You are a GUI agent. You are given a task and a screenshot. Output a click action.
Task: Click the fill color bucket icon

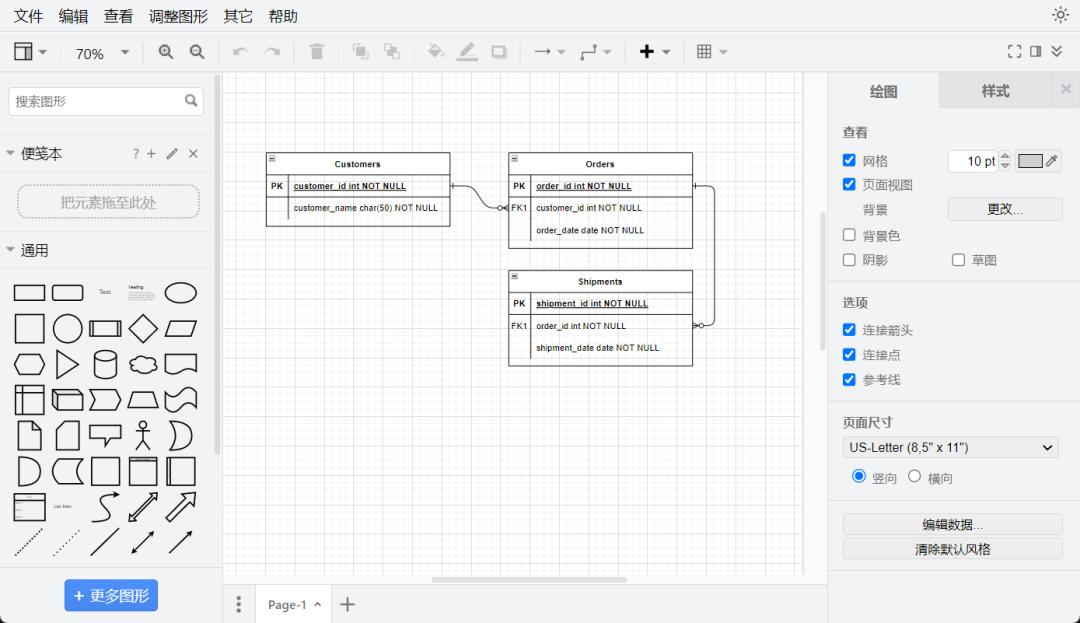pos(435,52)
